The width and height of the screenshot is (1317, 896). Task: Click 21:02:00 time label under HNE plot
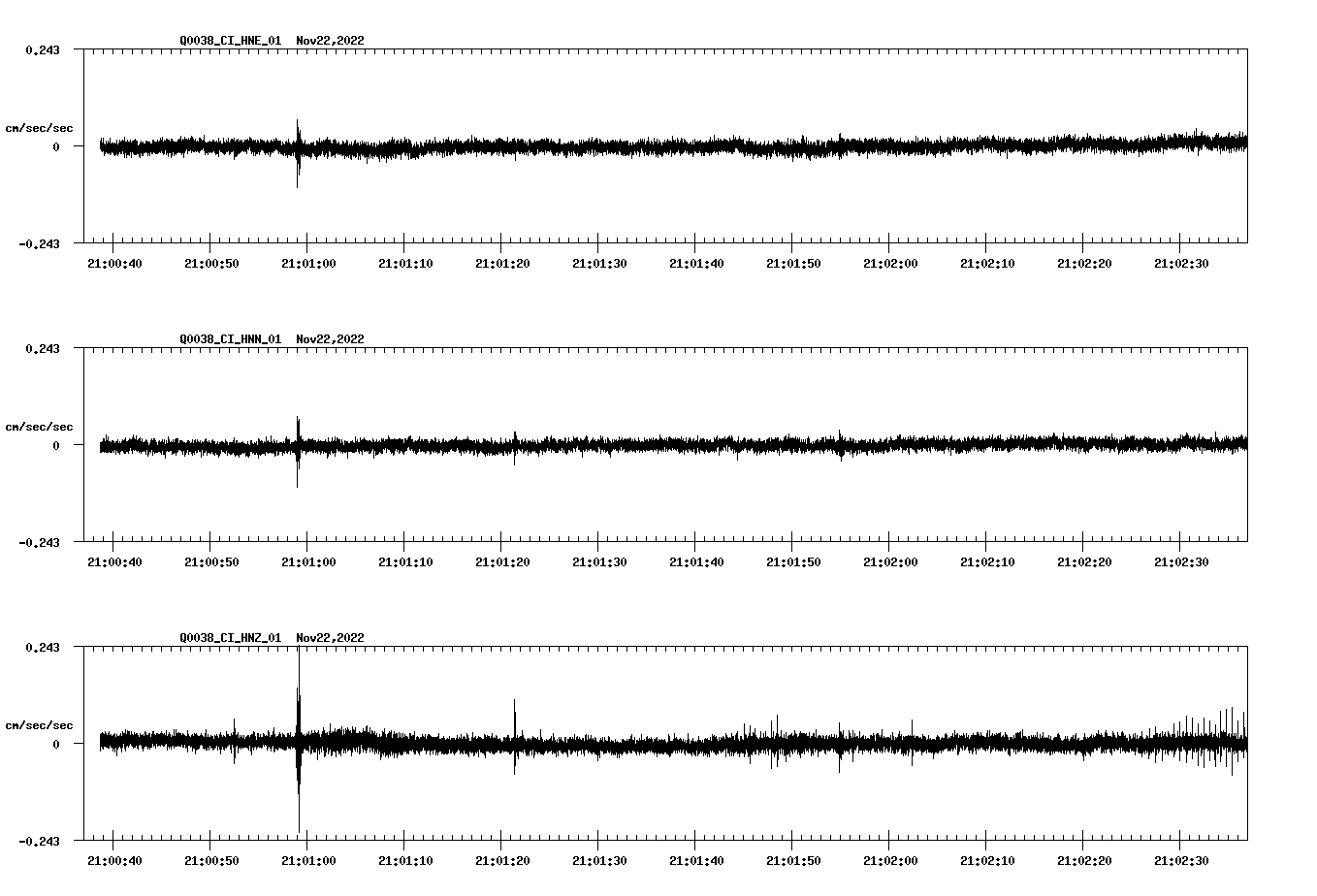pos(890,264)
